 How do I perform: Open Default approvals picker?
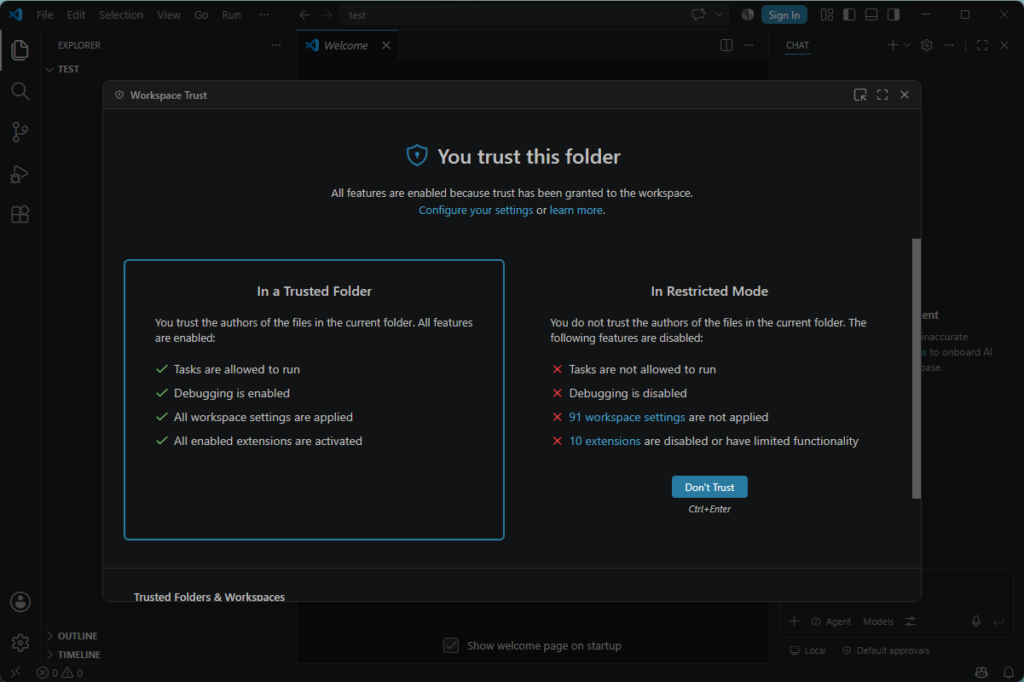(x=886, y=651)
